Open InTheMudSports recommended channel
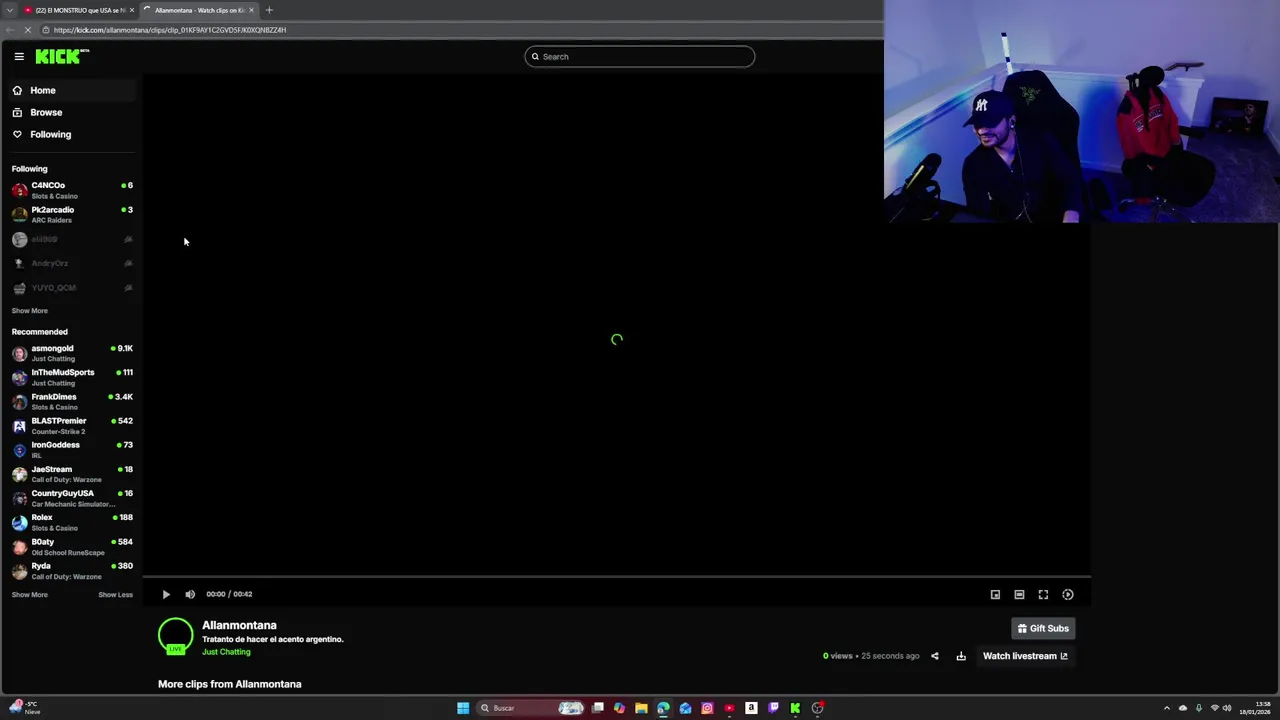Viewport: 1280px width, 720px height. [70, 377]
